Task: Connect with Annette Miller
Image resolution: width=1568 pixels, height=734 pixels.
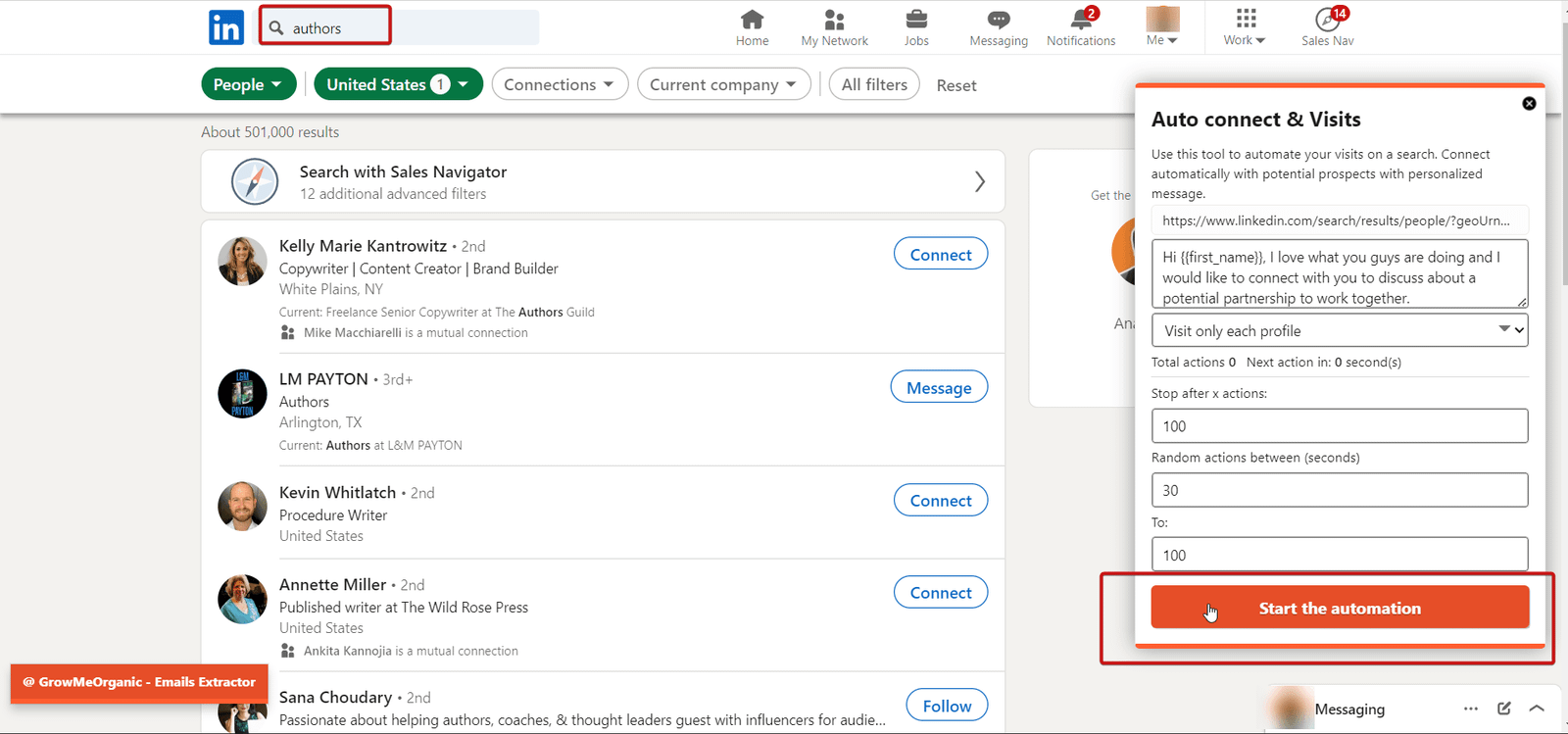Action: (941, 592)
